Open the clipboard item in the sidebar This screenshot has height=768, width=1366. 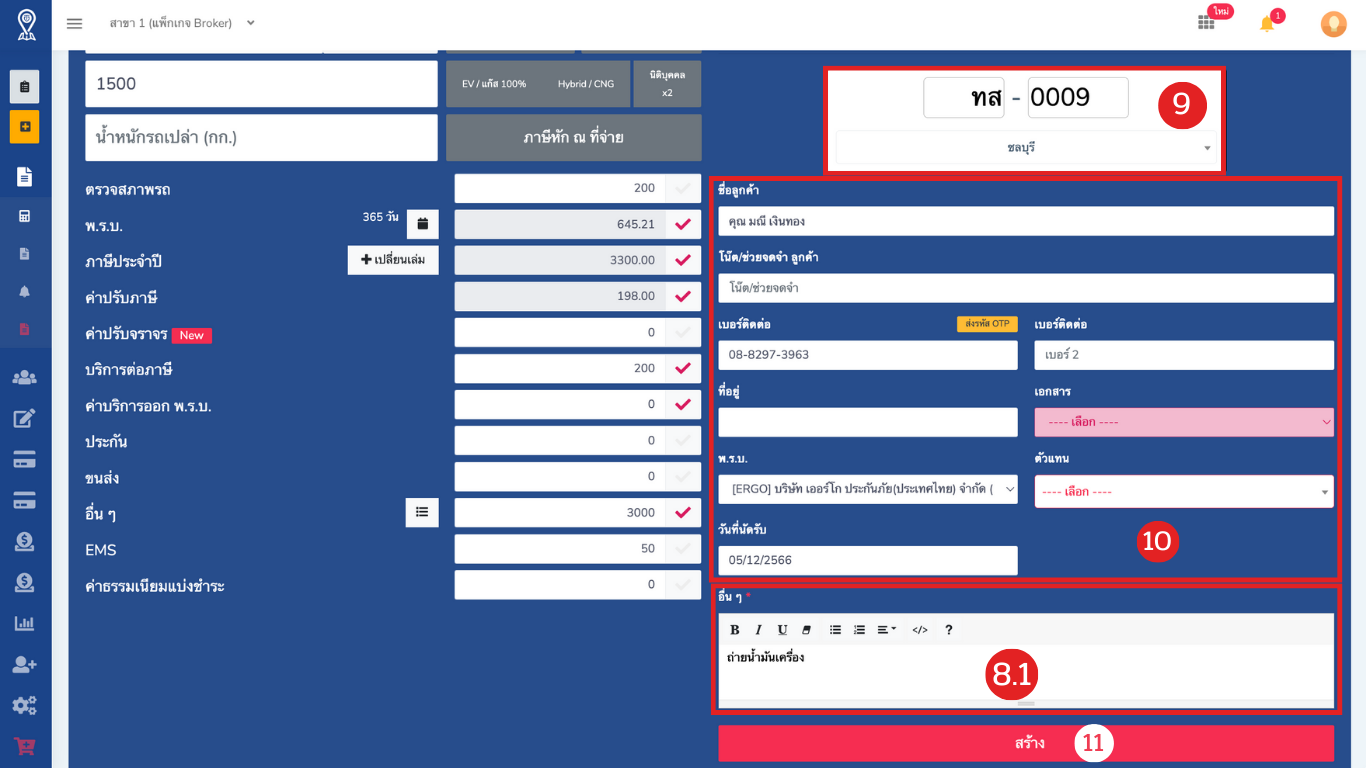tap(25, 87)
